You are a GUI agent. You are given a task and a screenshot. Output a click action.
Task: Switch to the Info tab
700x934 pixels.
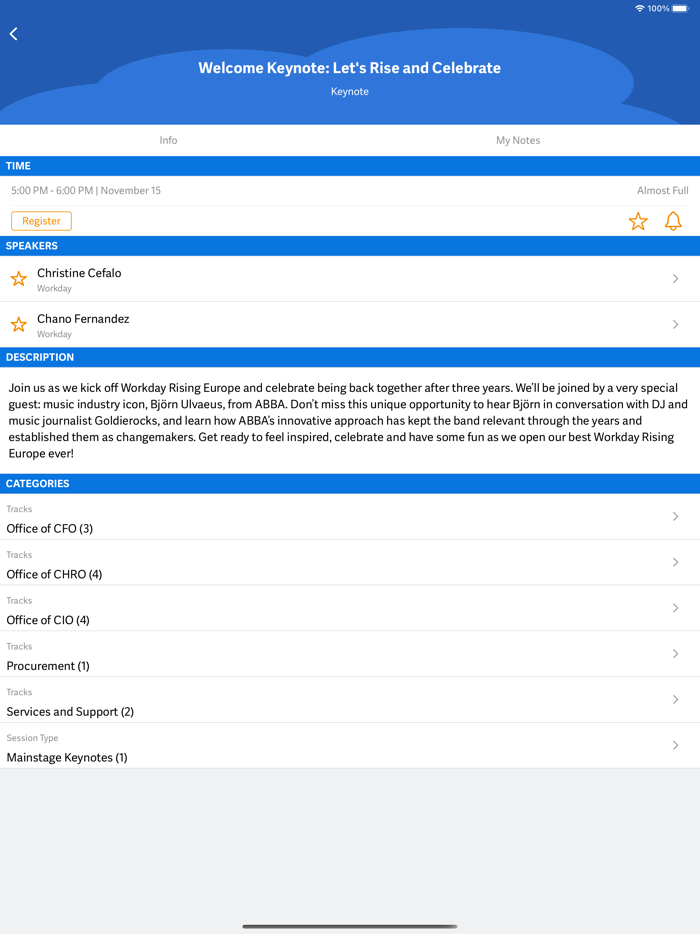pyautogui.click(x=168, y=140)
